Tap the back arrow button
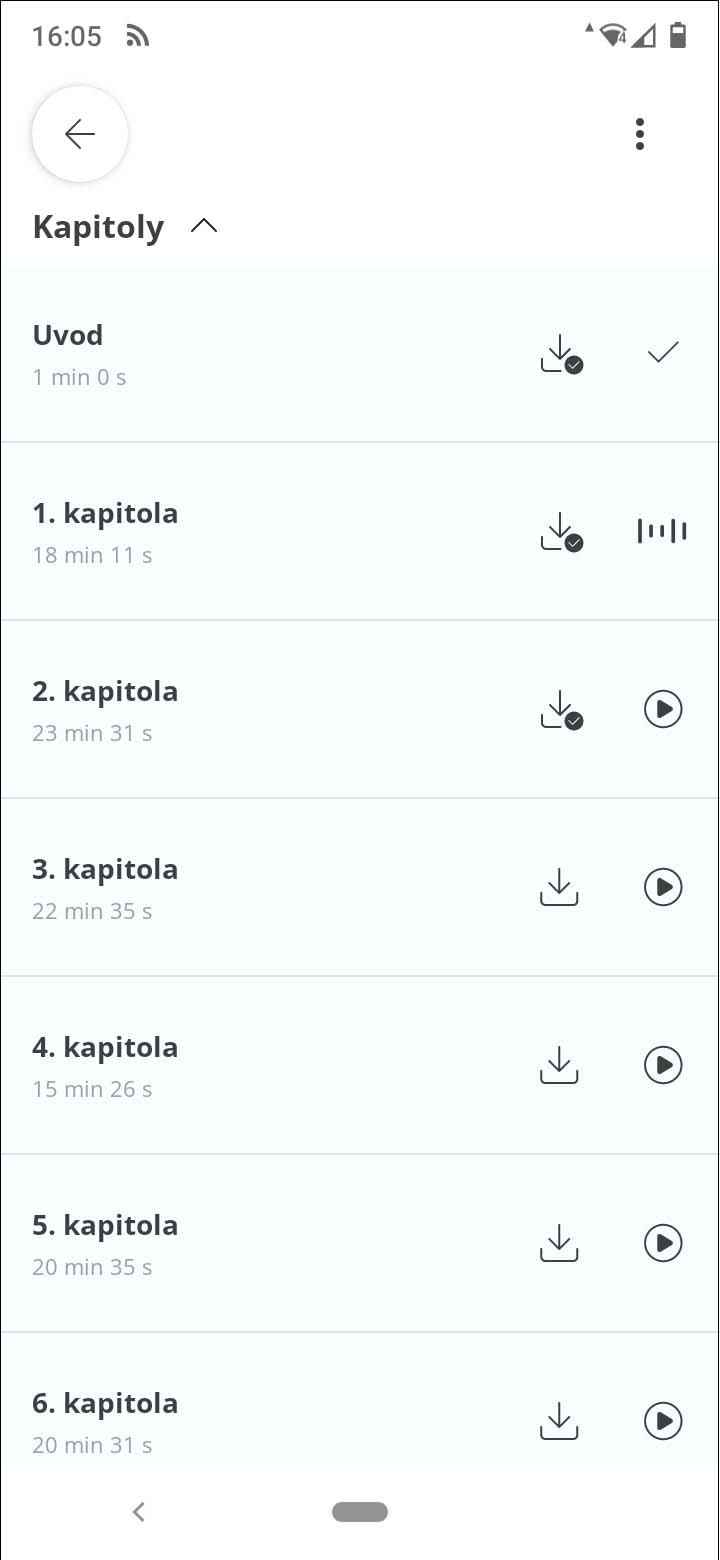 point(80,134)
